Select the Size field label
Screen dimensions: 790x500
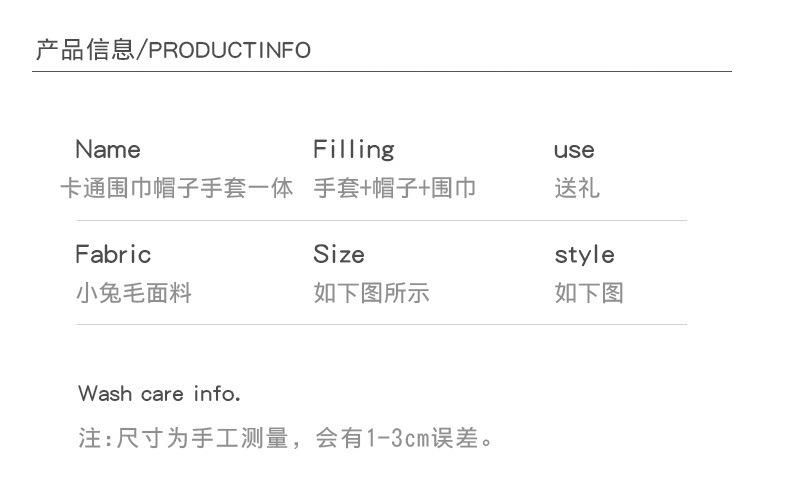pyautogui.click(x=339, y=255)
